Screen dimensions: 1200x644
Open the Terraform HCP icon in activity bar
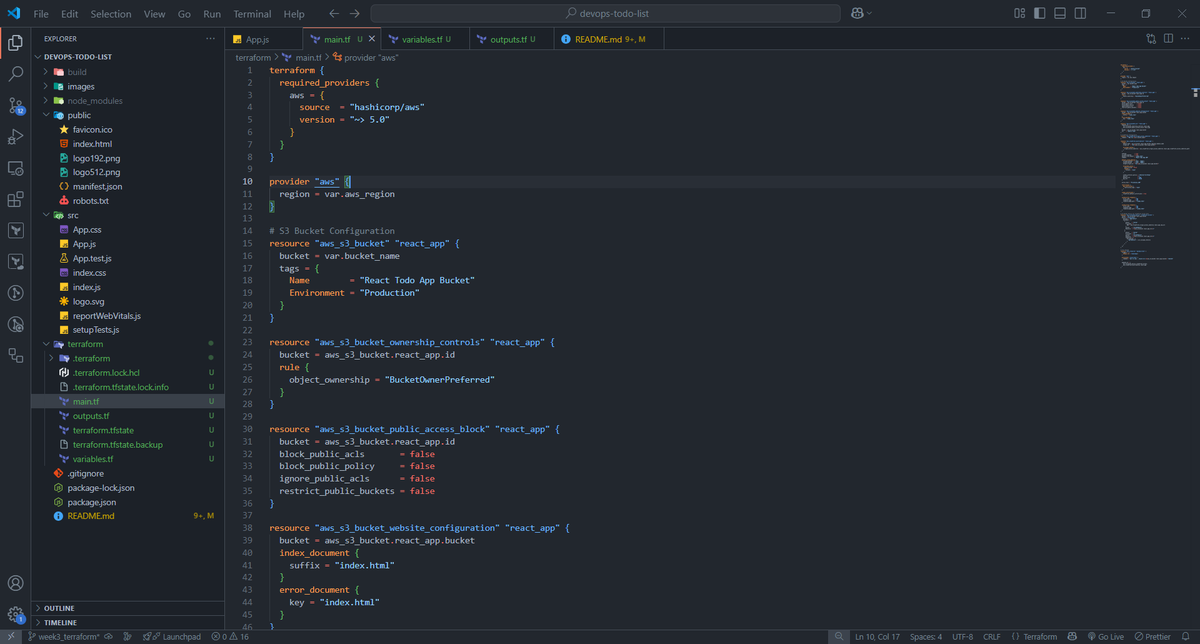click(x=15, y=262)
